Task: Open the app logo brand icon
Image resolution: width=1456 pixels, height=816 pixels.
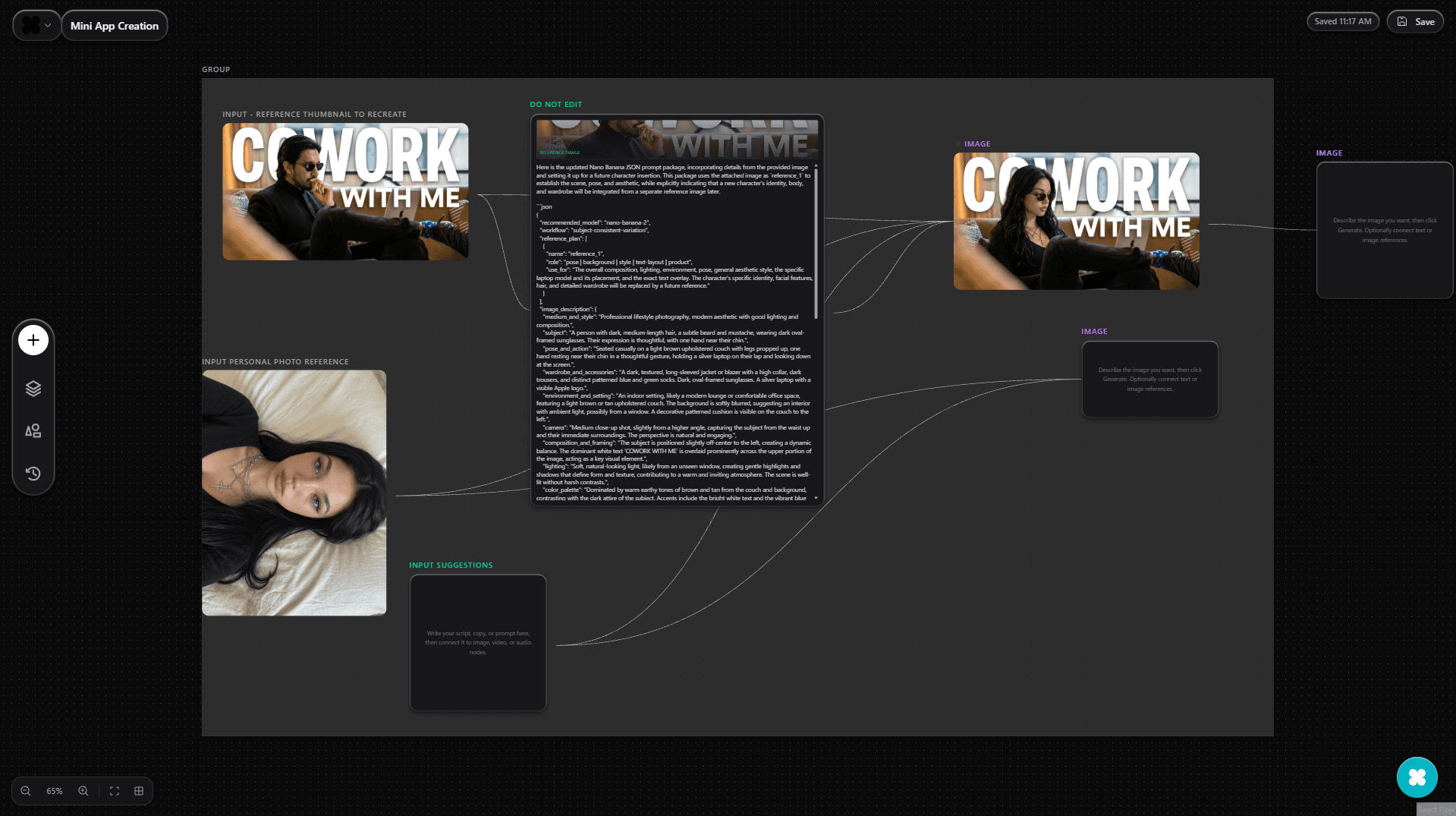Action: coord(29,24)
